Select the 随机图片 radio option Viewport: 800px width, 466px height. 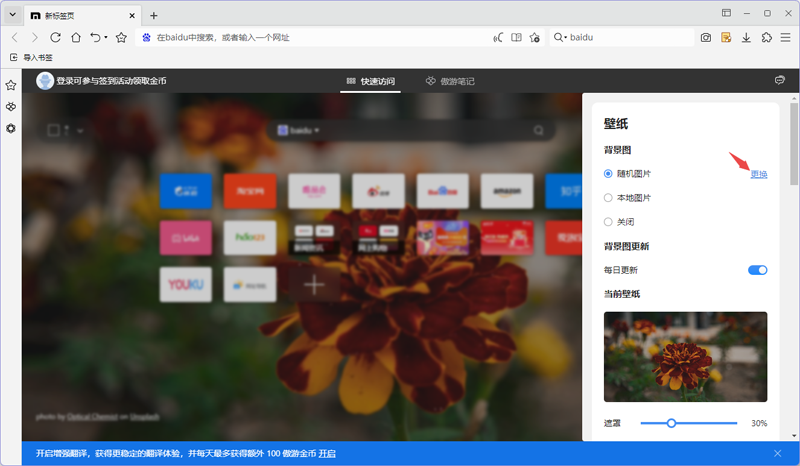click(x=608, y=173)
